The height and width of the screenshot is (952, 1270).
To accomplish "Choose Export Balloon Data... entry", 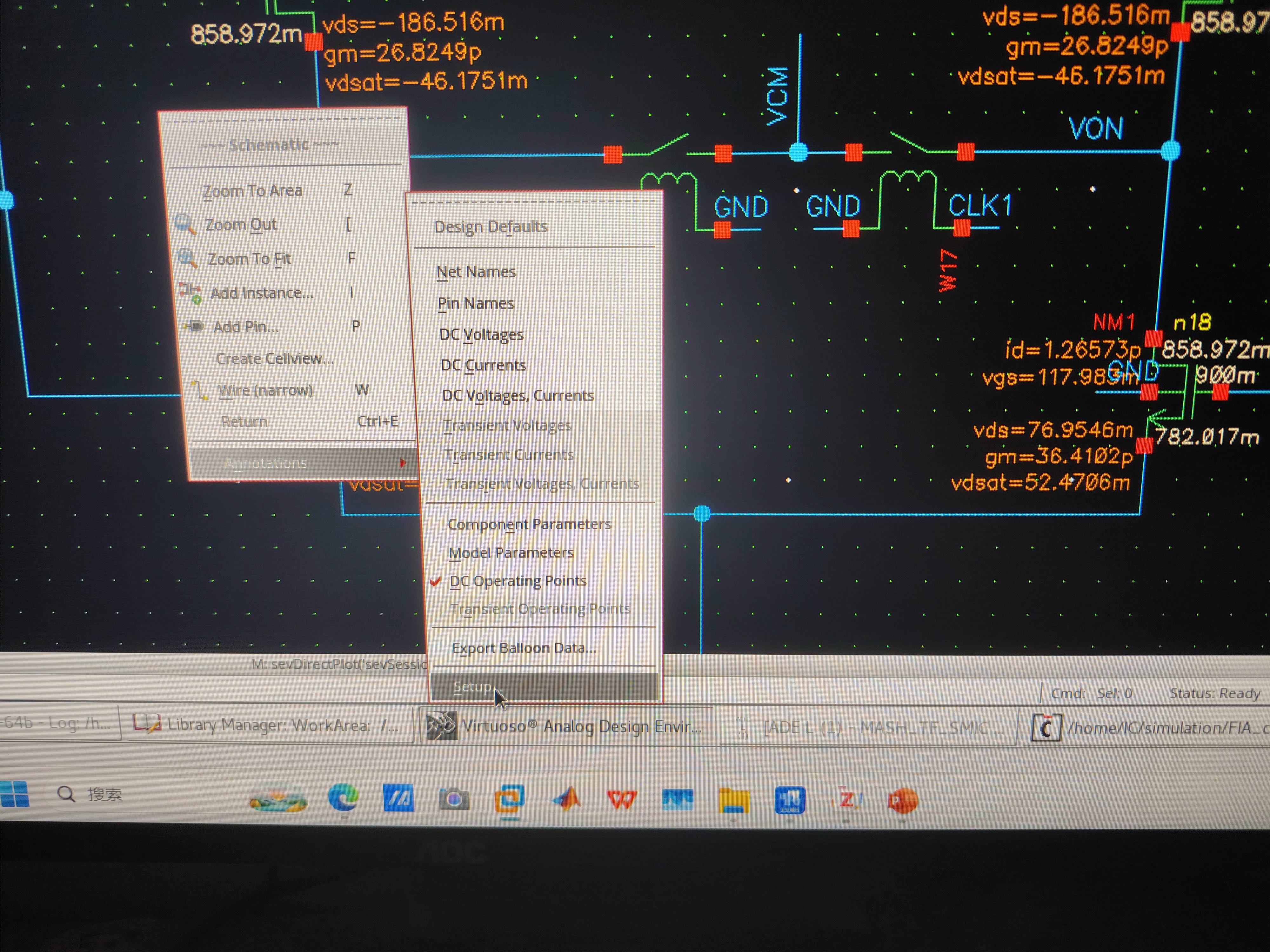I will click(524, 648).
